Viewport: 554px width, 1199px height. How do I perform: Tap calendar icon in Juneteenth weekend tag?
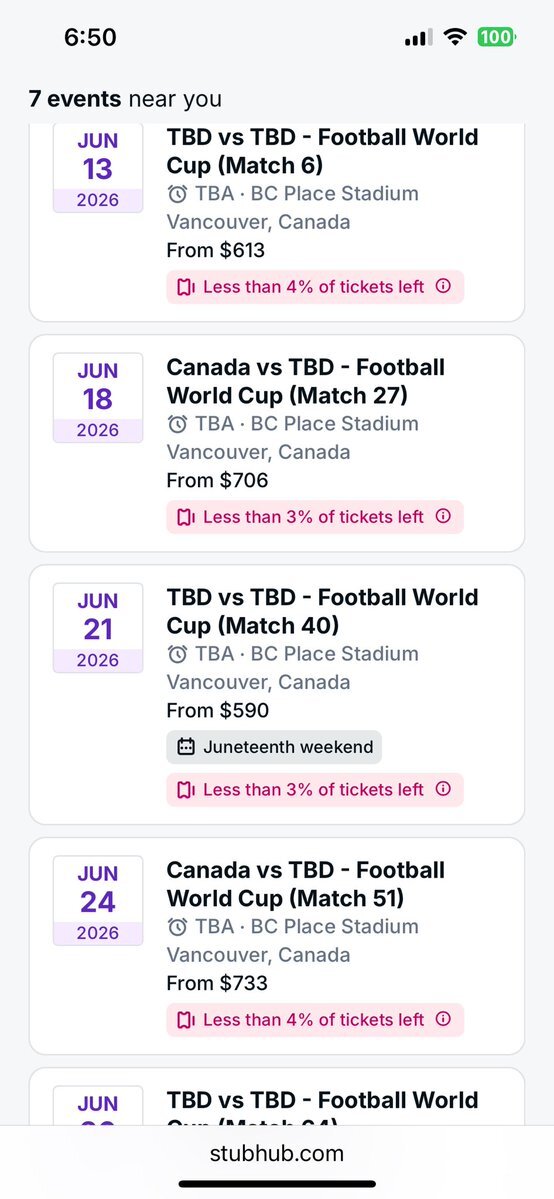click(x=186, y=747)
